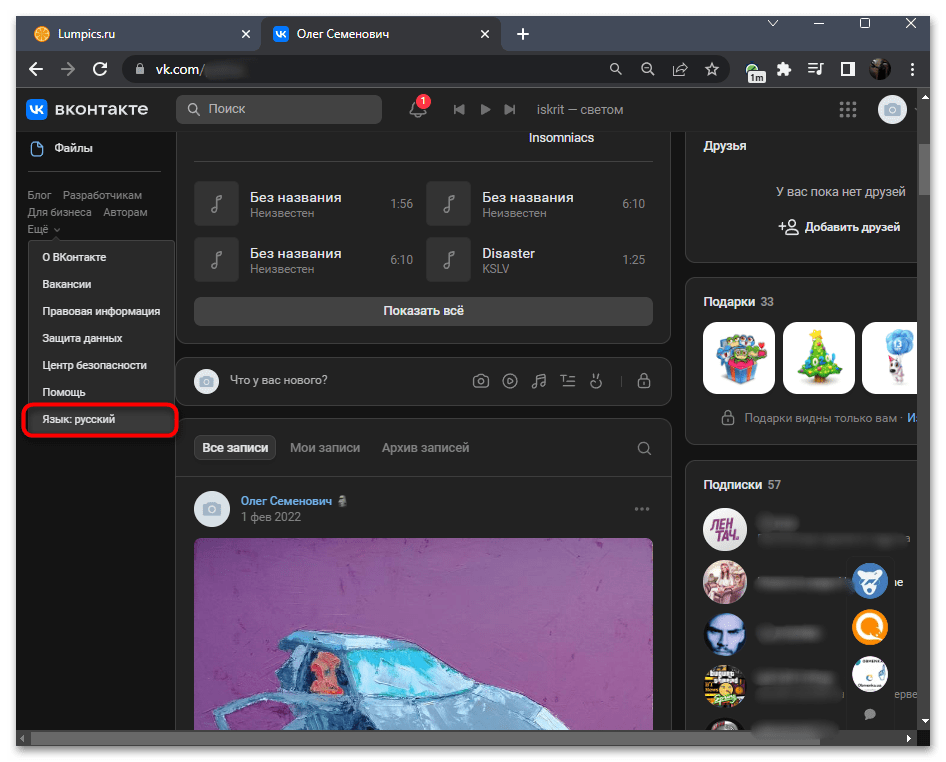The height and width of the screenshot is (762, 946).
Task: Open a new browser tab
Action: point(523,34)
